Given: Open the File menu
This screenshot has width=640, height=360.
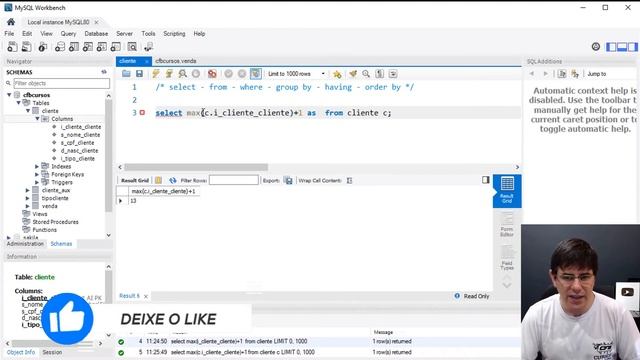Looking at the screenshot, I should 9,33.
